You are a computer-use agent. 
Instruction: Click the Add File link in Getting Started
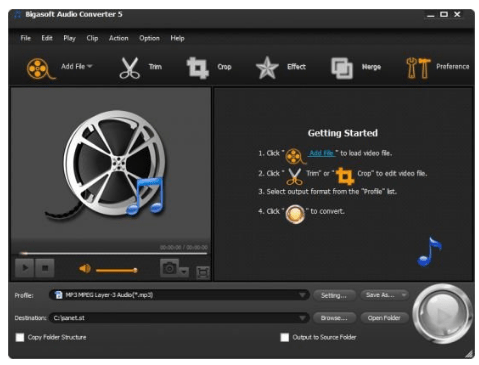pyautogui.click(x=321, y=153)
